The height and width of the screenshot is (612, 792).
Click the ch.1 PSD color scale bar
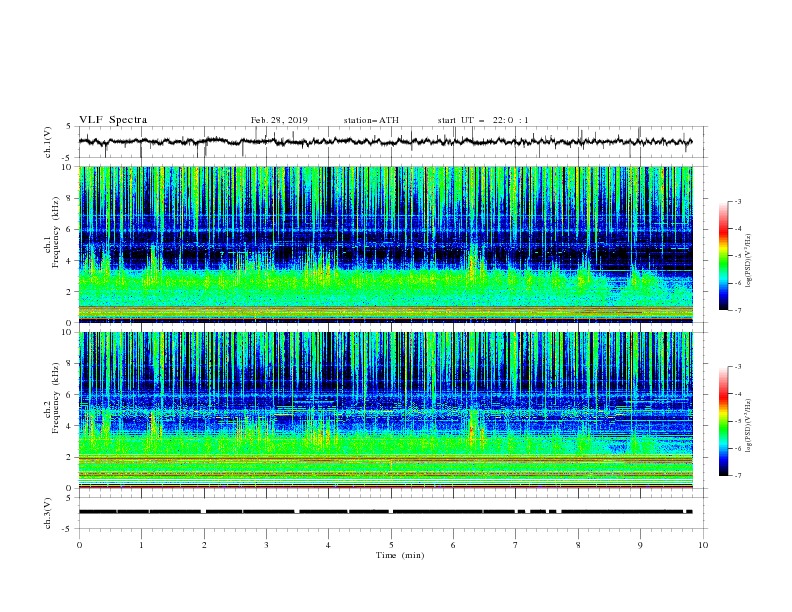click(x=723, y=255)
